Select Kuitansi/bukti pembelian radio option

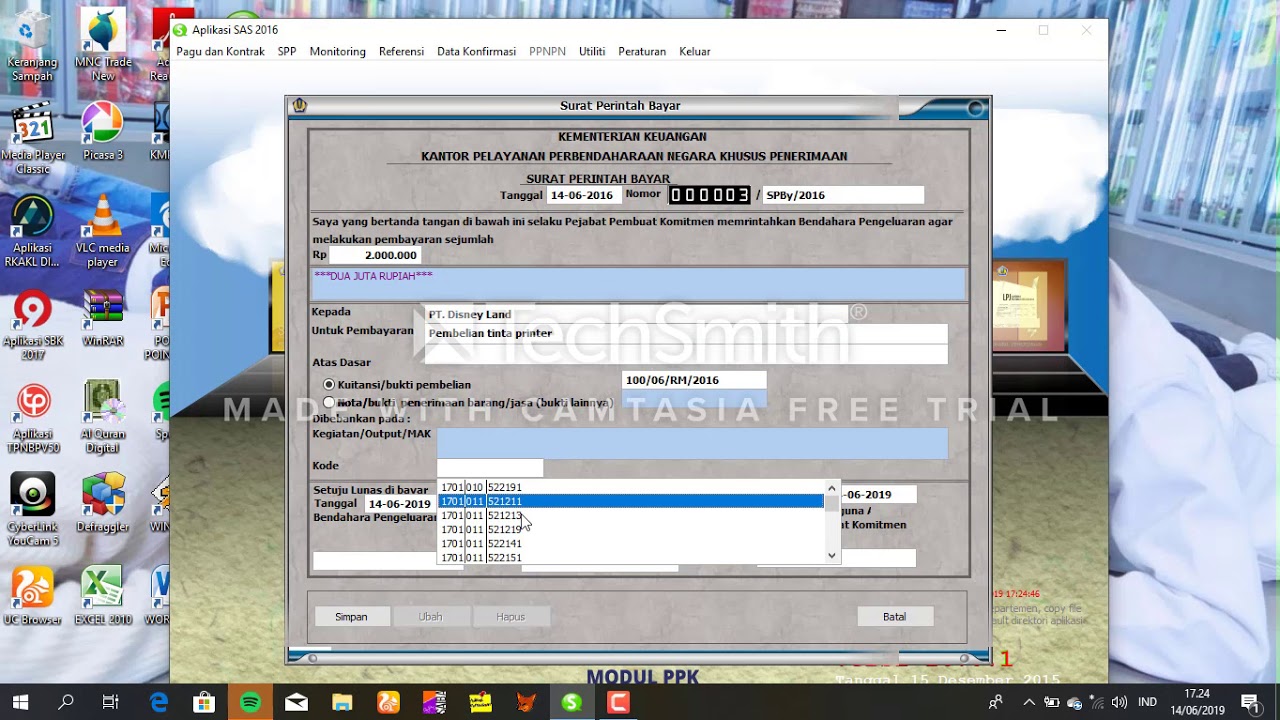coord(329,385)
